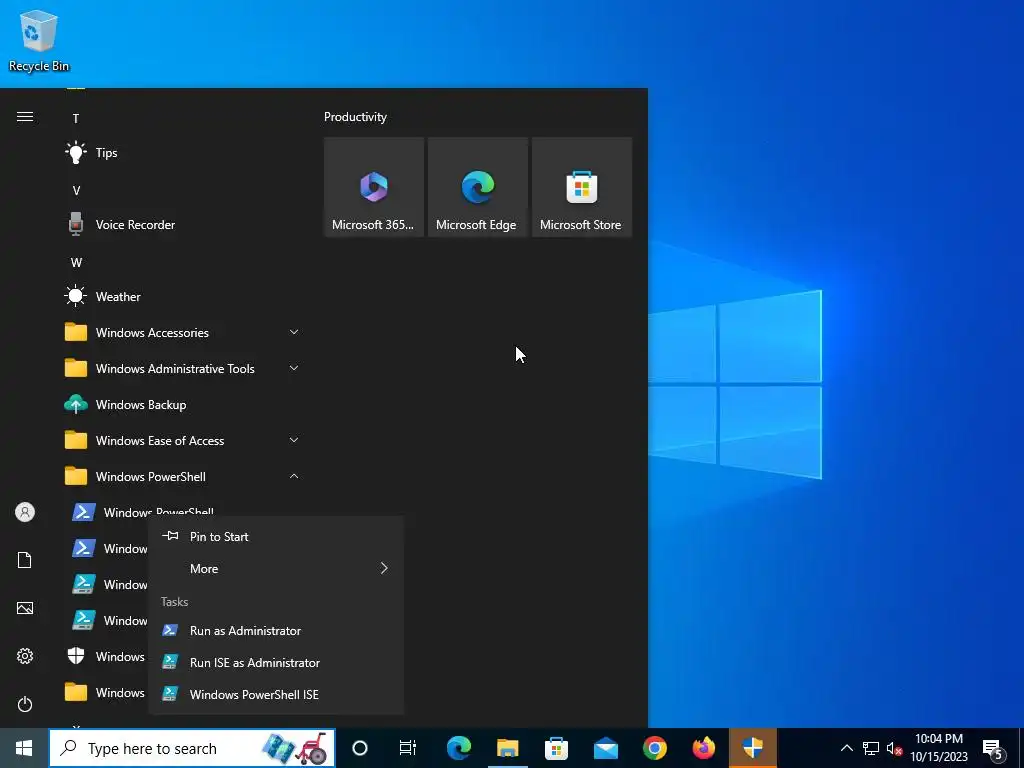Click the Type here to search box
Viewport: 1024px width, 768px height.
(192, 748)
